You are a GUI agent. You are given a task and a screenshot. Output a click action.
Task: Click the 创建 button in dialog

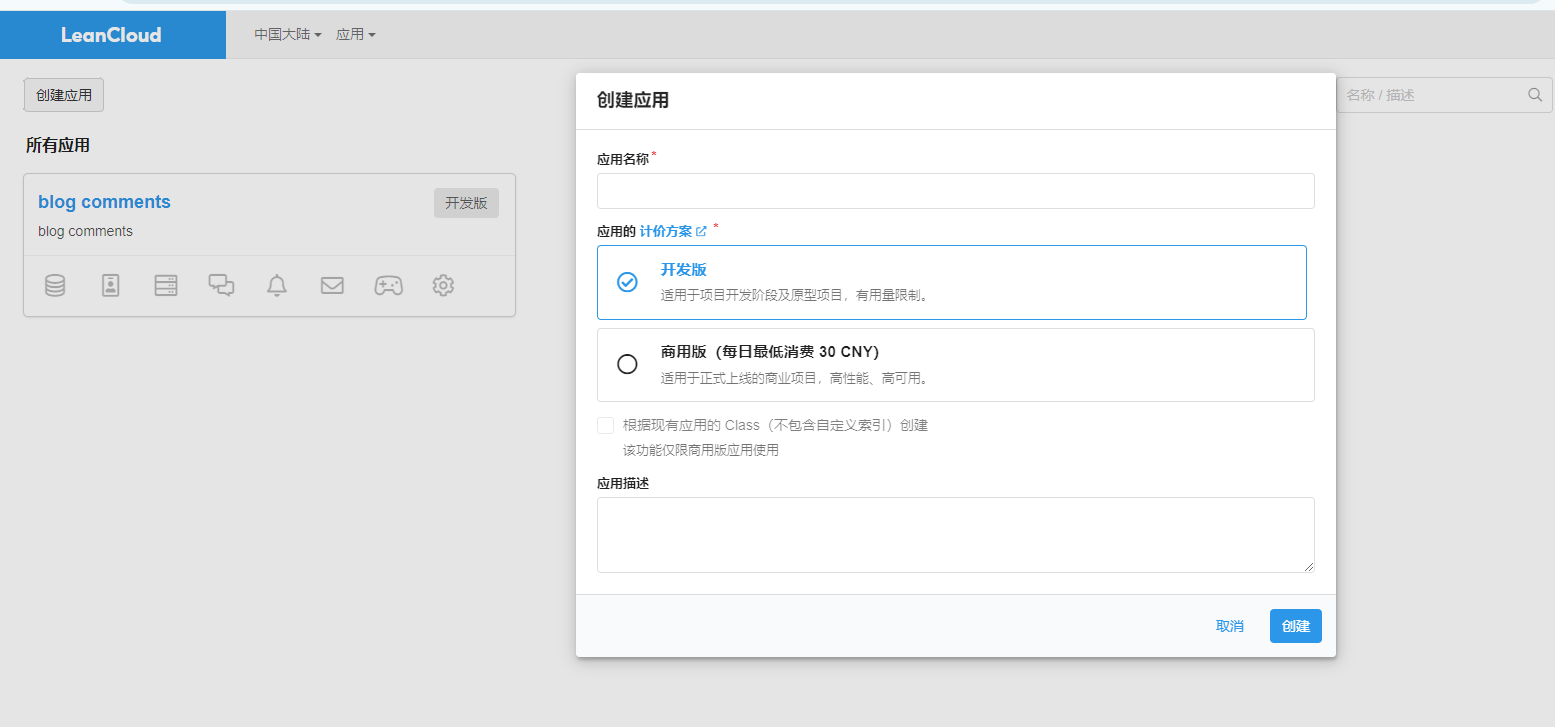tap(1295, 626)
